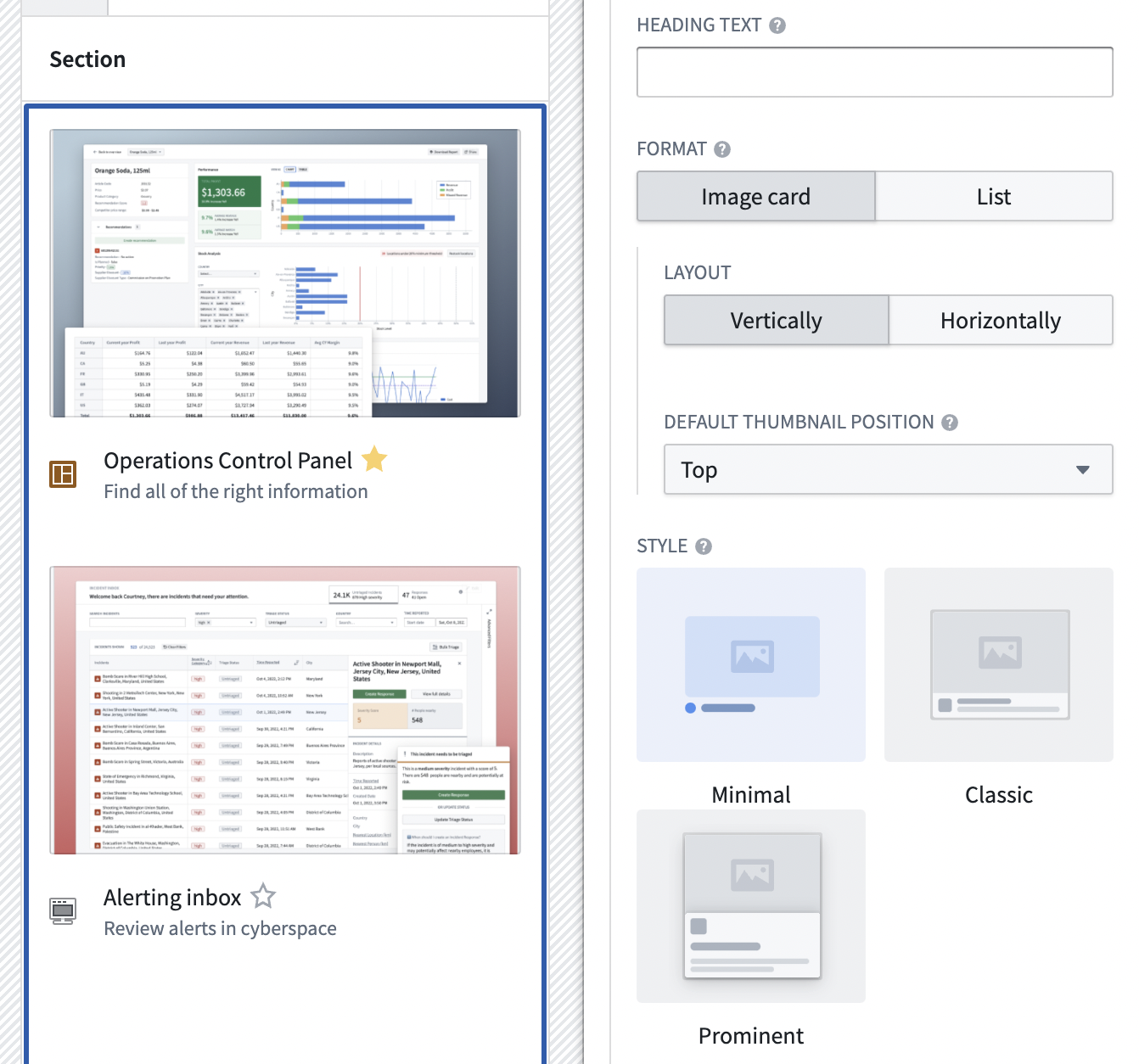Choose the Classic style

point(999,664)
